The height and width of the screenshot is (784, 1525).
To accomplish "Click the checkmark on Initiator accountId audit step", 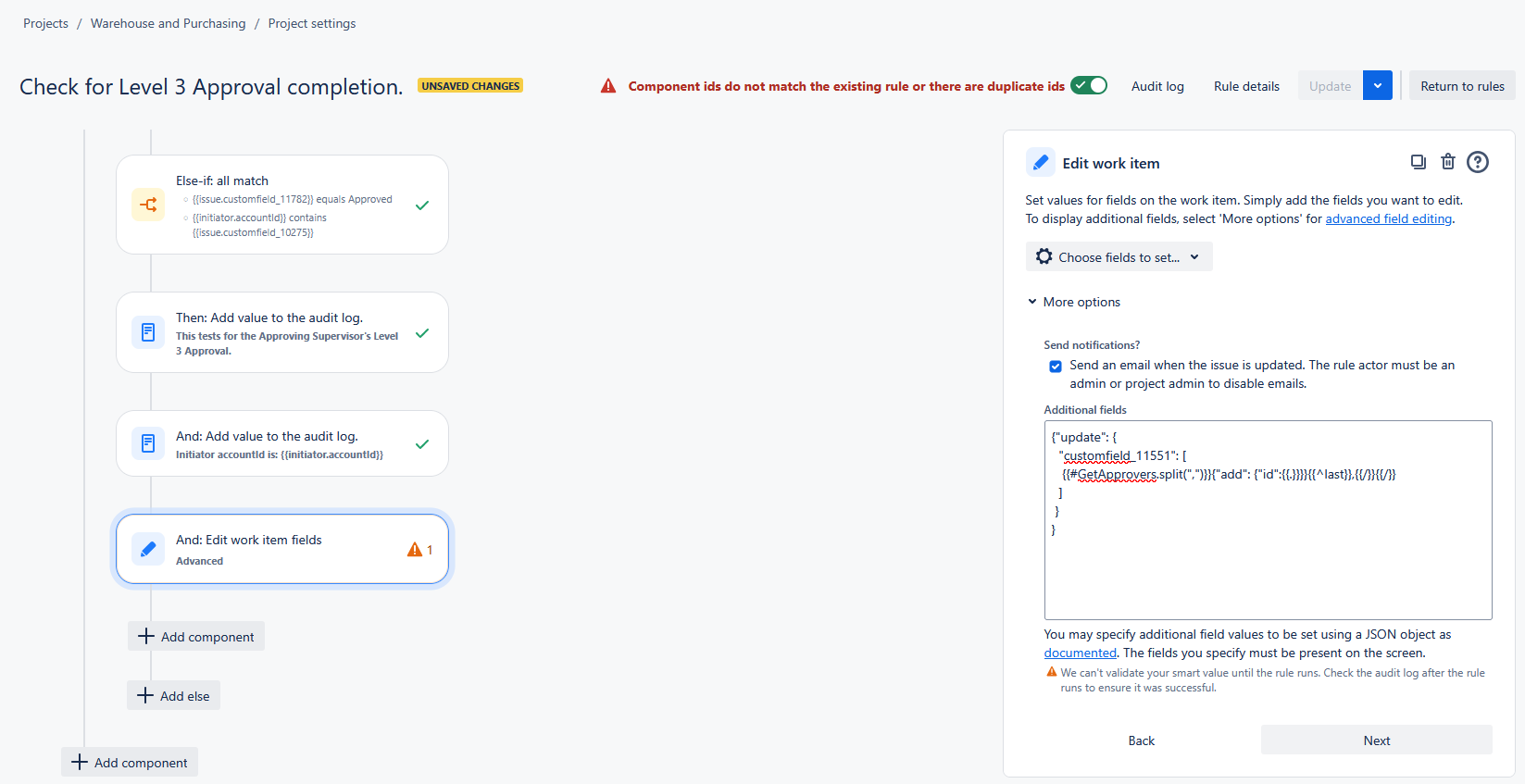I will click(422, 444).
